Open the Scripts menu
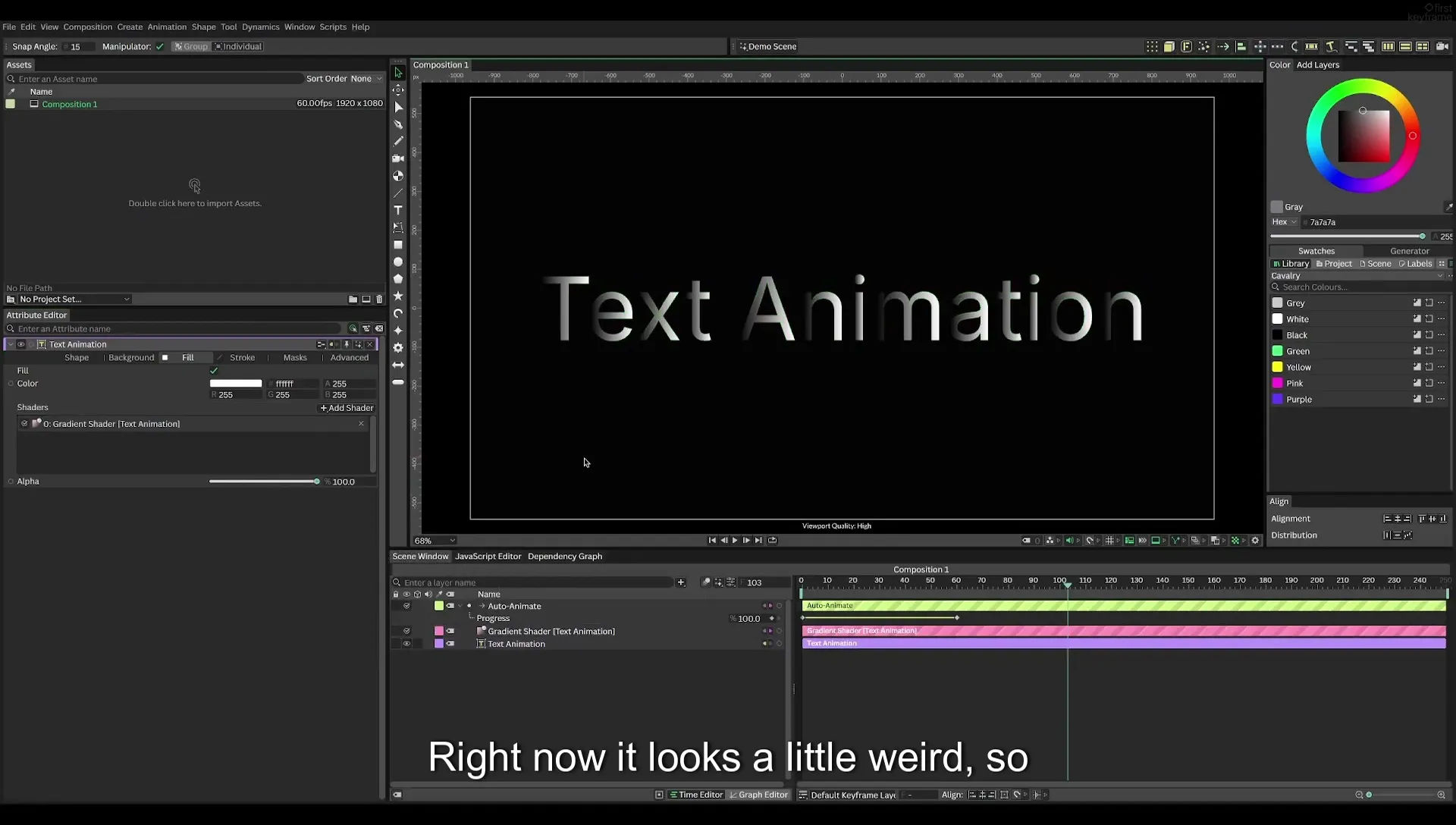The image size is (1456, 825). coord(333,27)
